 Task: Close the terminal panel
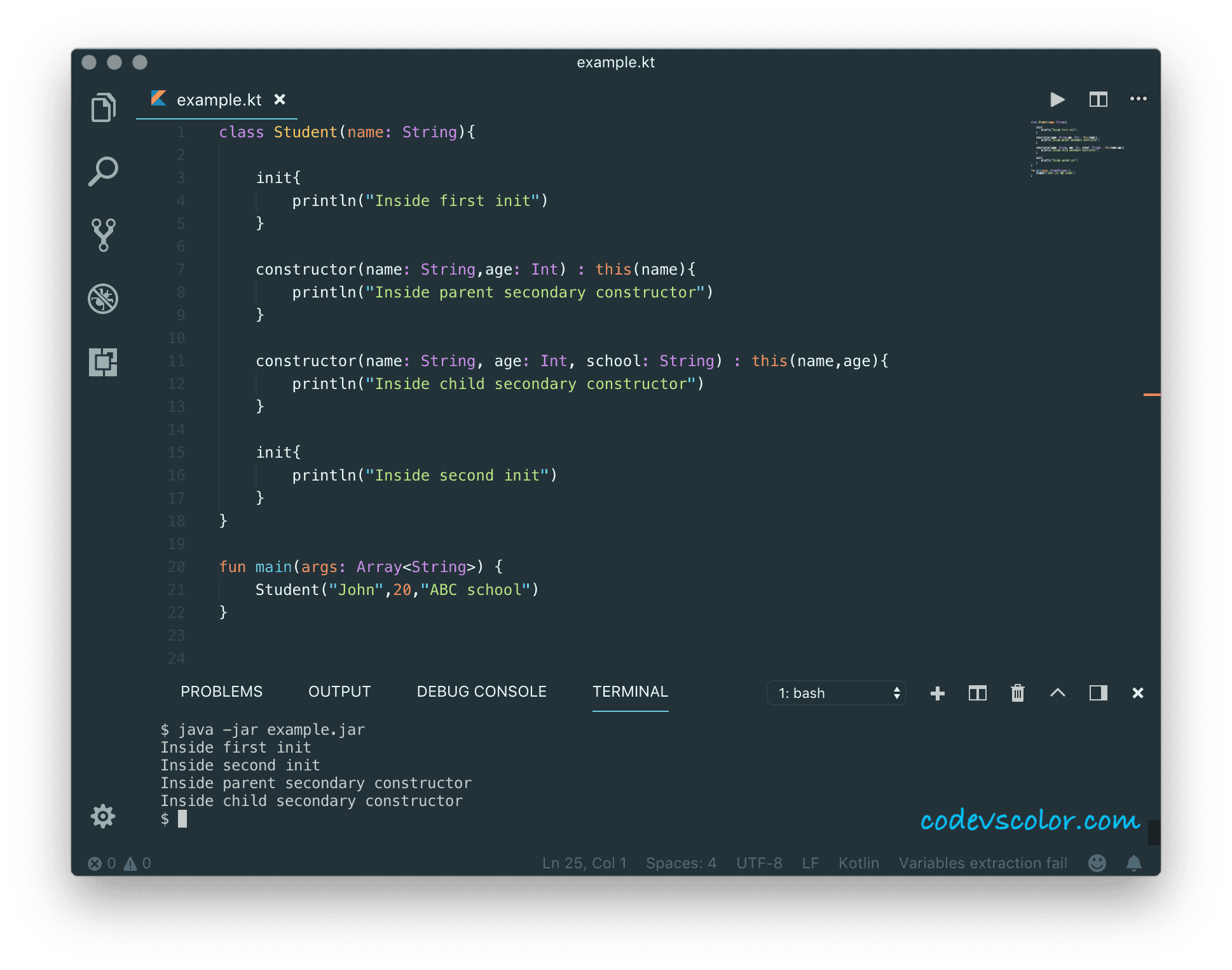(1138, 693)
